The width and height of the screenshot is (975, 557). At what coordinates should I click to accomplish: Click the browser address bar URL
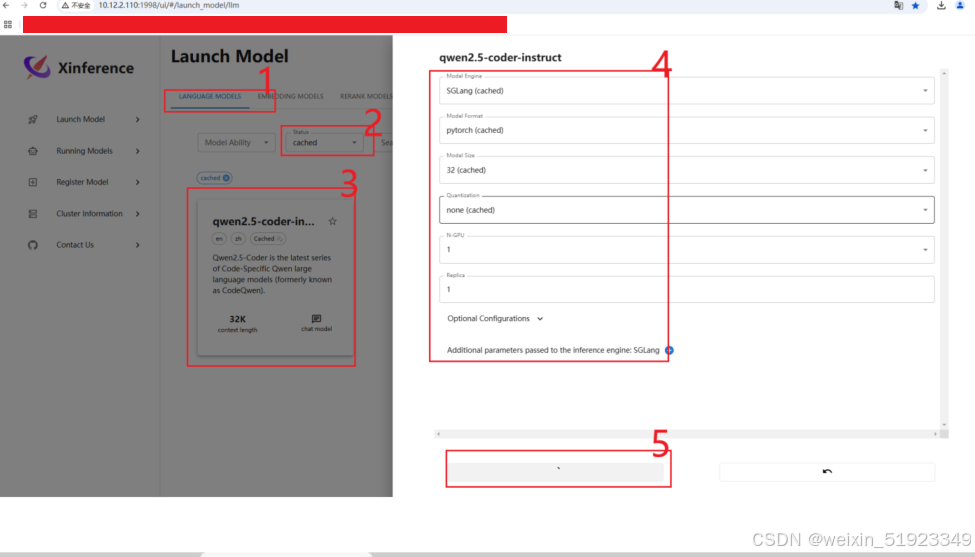[169, 6]
